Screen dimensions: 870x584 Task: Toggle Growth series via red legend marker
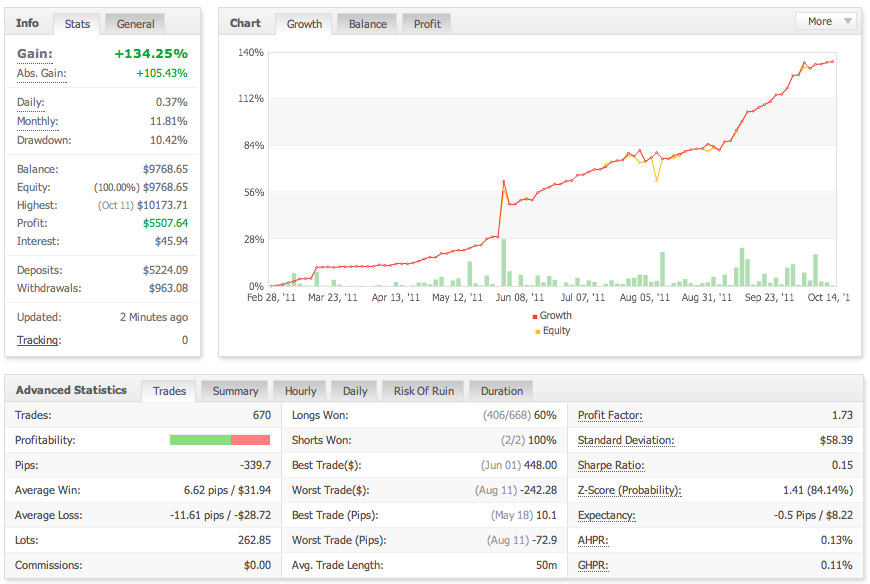tap(535, 316)
